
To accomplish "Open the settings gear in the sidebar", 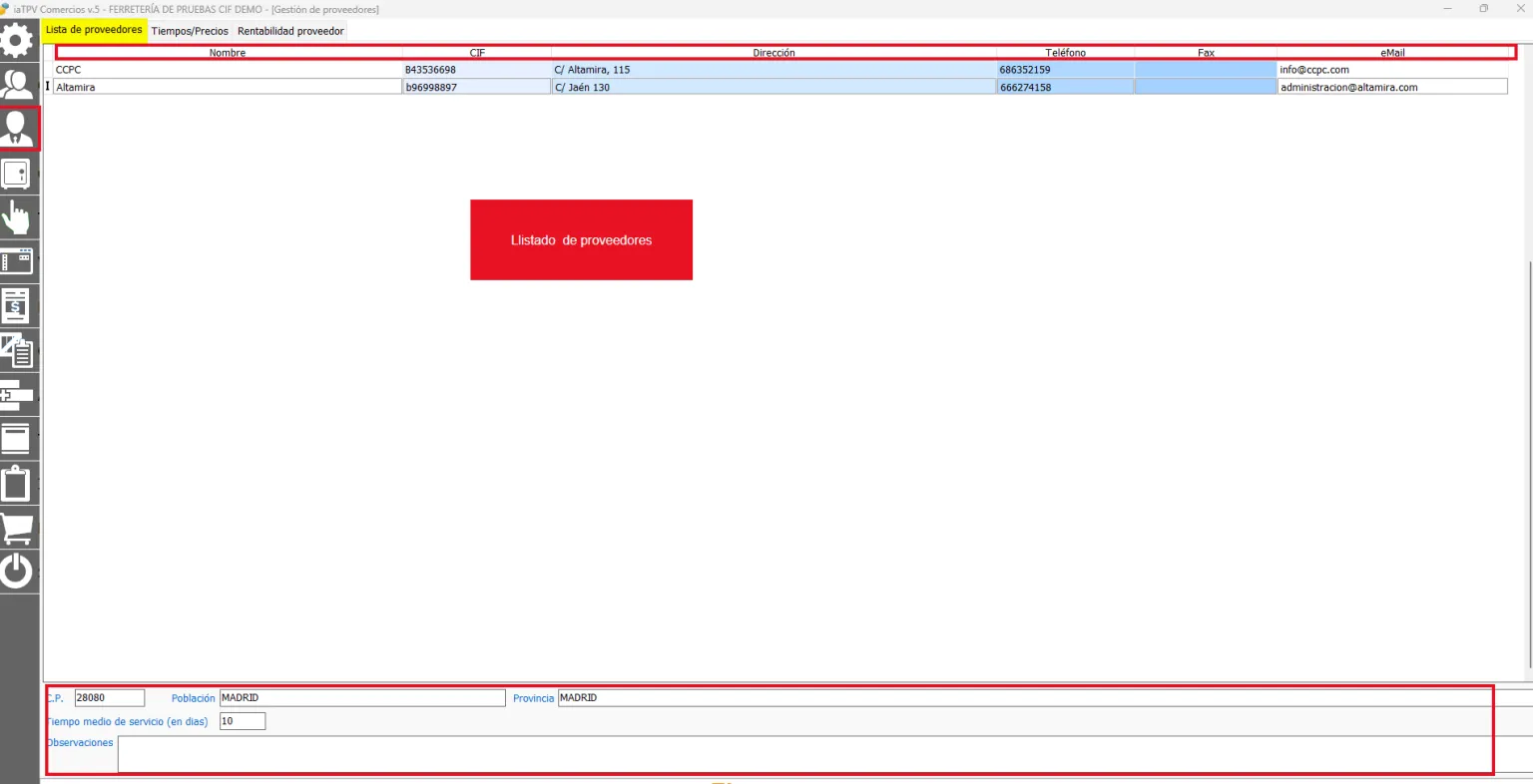I will pyautogui.click(x=17, y=41).
